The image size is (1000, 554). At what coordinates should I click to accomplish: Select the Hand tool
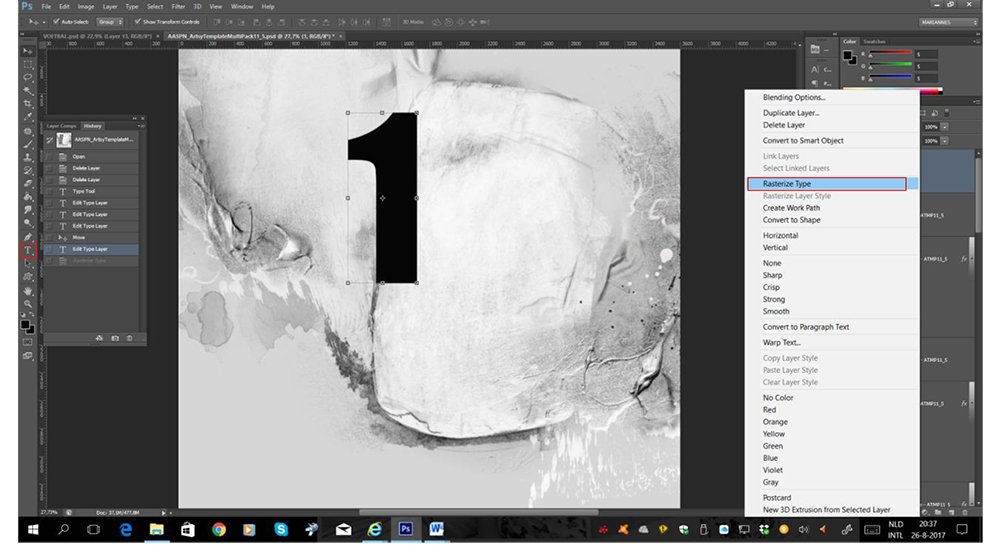28,291
